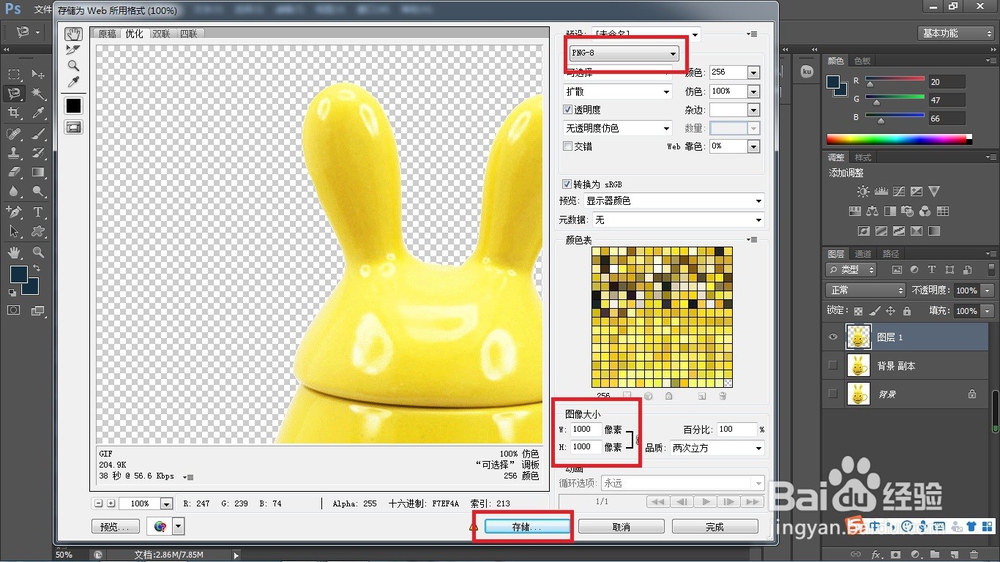Select the Eyedropper tool in Save for Web dialog
Image resolution: width=1000 pixels, height=562 pixels.
click(x=73, y=82)
